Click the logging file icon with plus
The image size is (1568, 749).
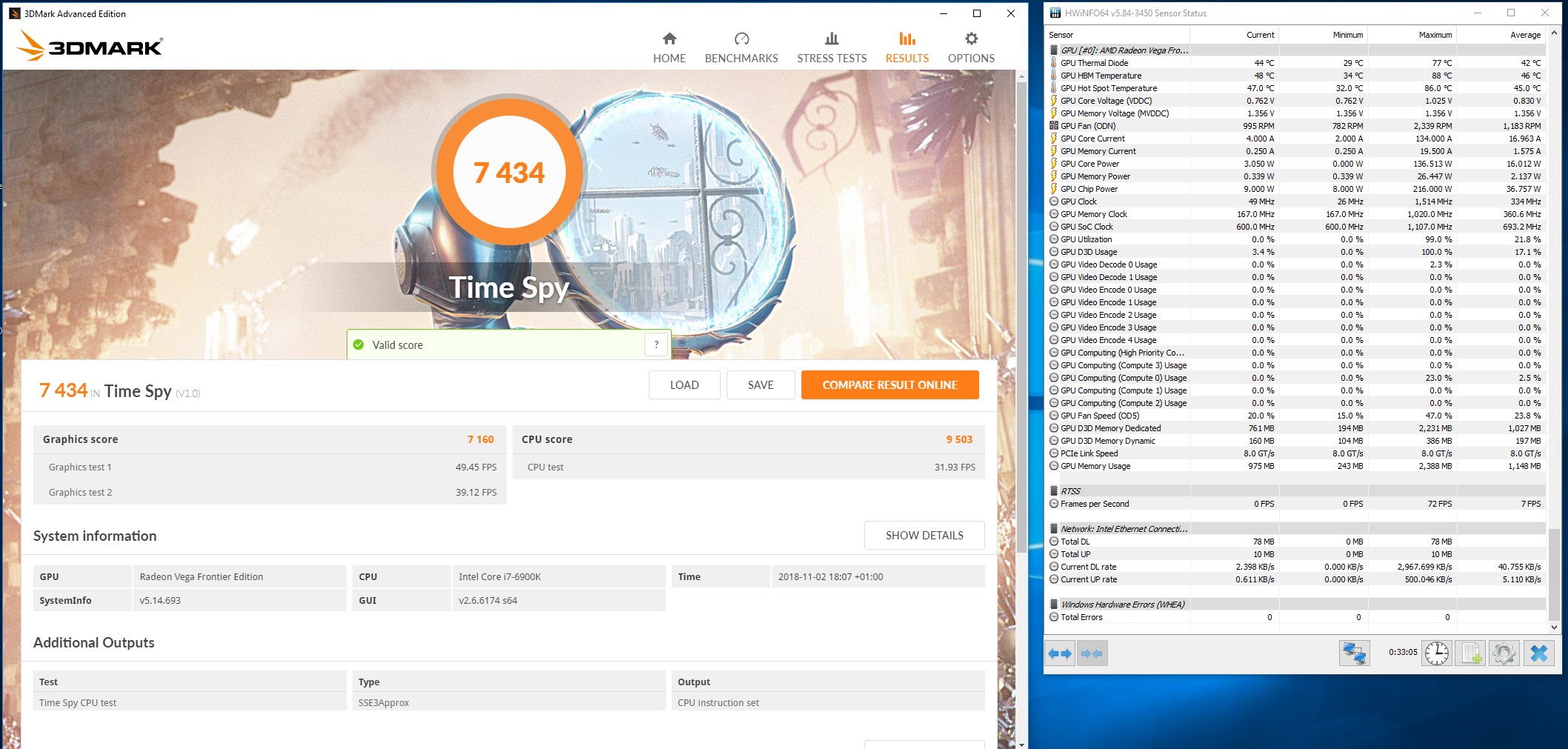coord(1470,653)
